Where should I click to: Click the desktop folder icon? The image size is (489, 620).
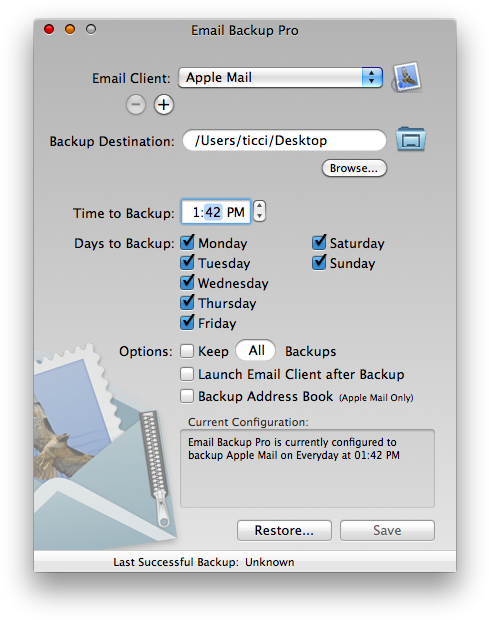coord(411,139)
